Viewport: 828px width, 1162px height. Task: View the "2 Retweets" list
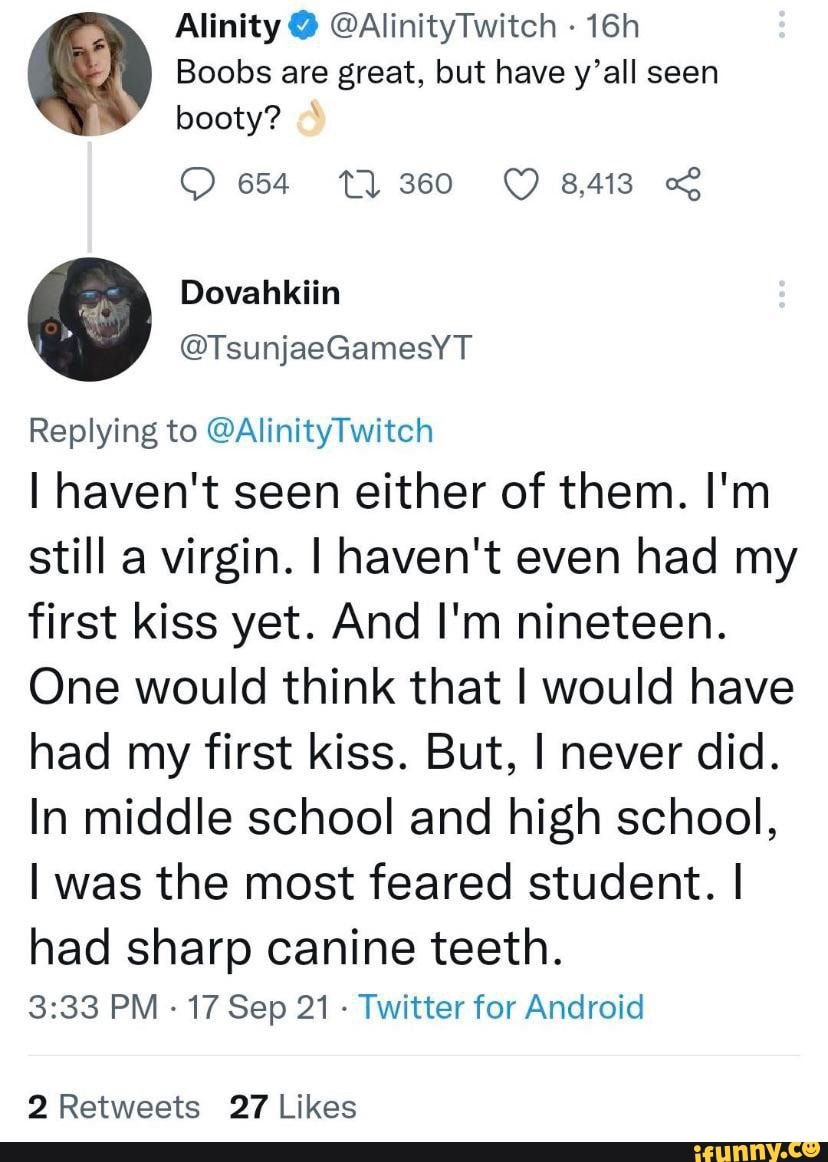click(114, 1107)
